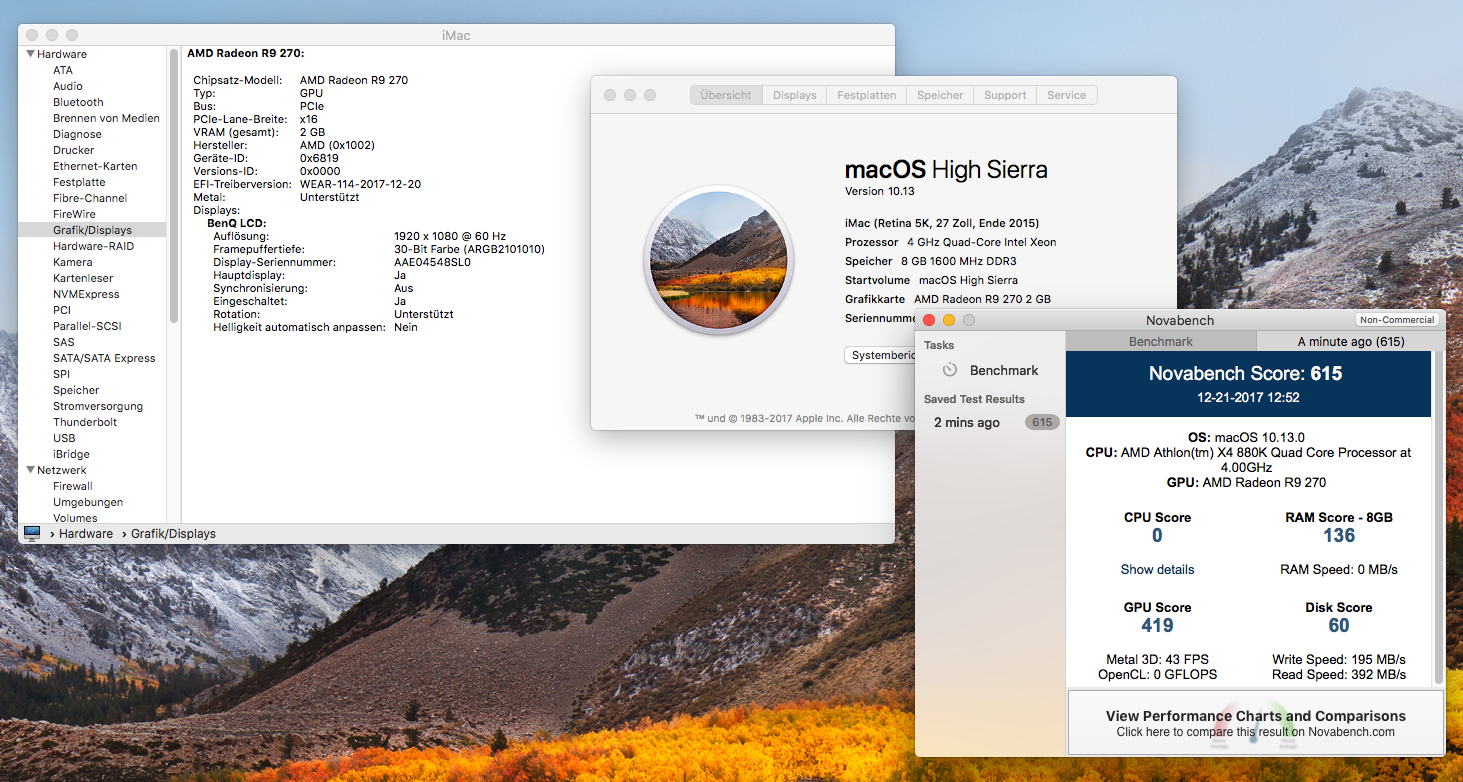Click the resolution value '1920 x 1080 @ 60 Hz'
The height and width of the screenshot is (782, 1463).
451,236
